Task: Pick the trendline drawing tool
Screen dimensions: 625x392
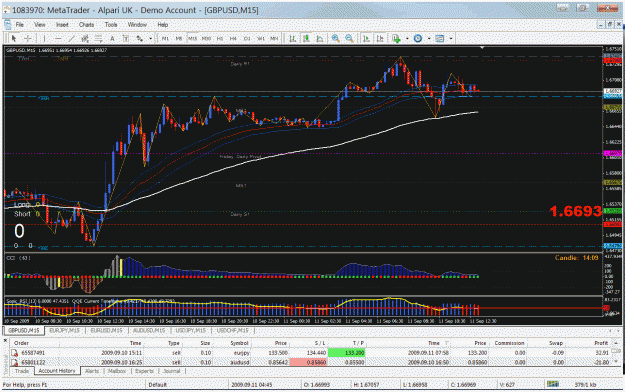Action: (71, 39)
